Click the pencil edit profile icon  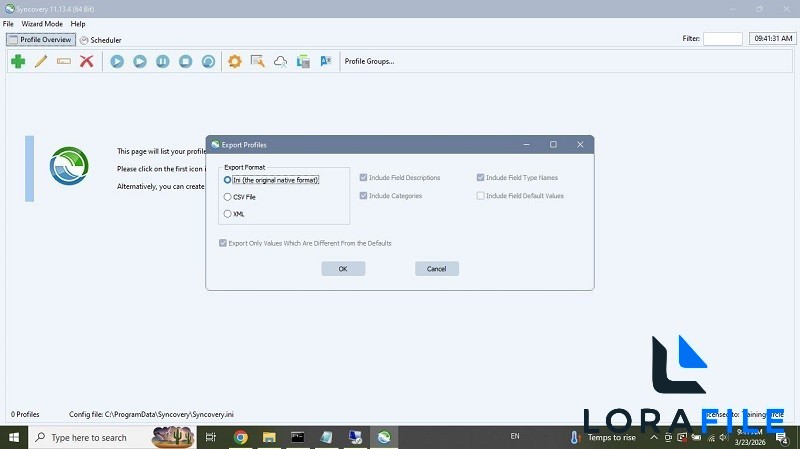coord(41,61)
